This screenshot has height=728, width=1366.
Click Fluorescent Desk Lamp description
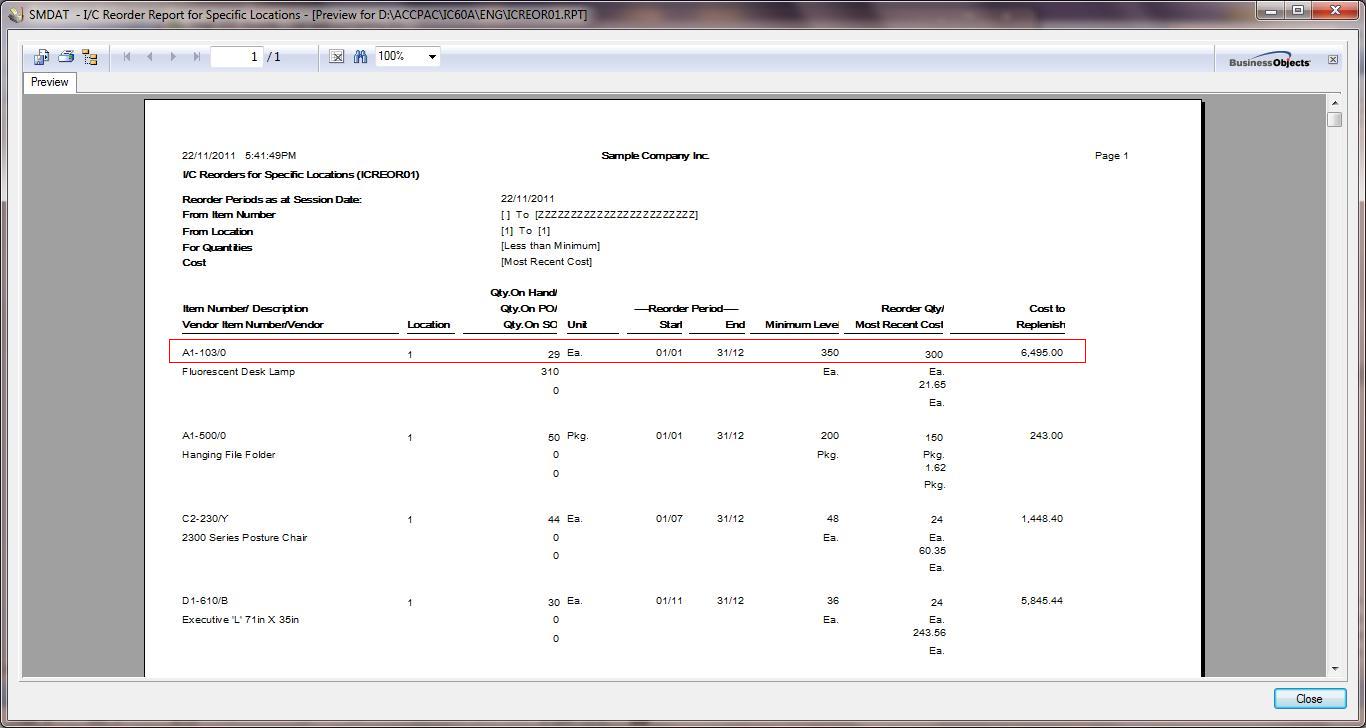click(238, 372)
